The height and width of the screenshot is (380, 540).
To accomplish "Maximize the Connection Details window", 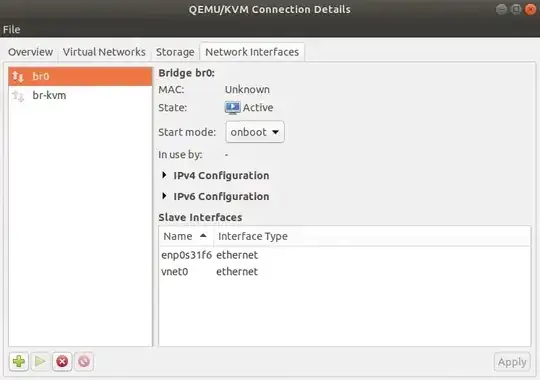I will (516, 9).
